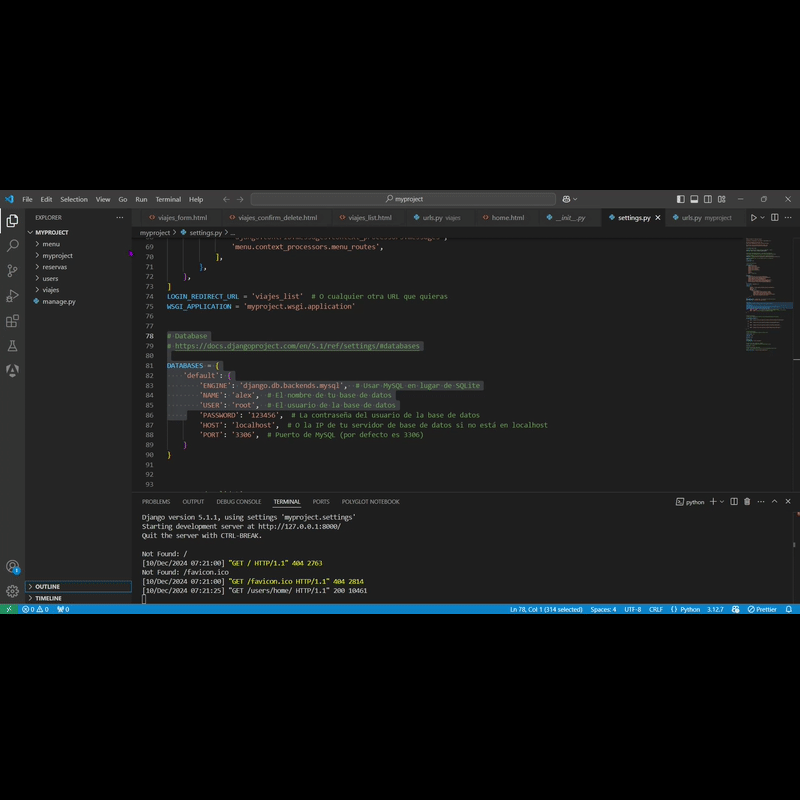Screen dimensions: 800x800
Task: Click the code minimap overview
Action: [768, 294]
